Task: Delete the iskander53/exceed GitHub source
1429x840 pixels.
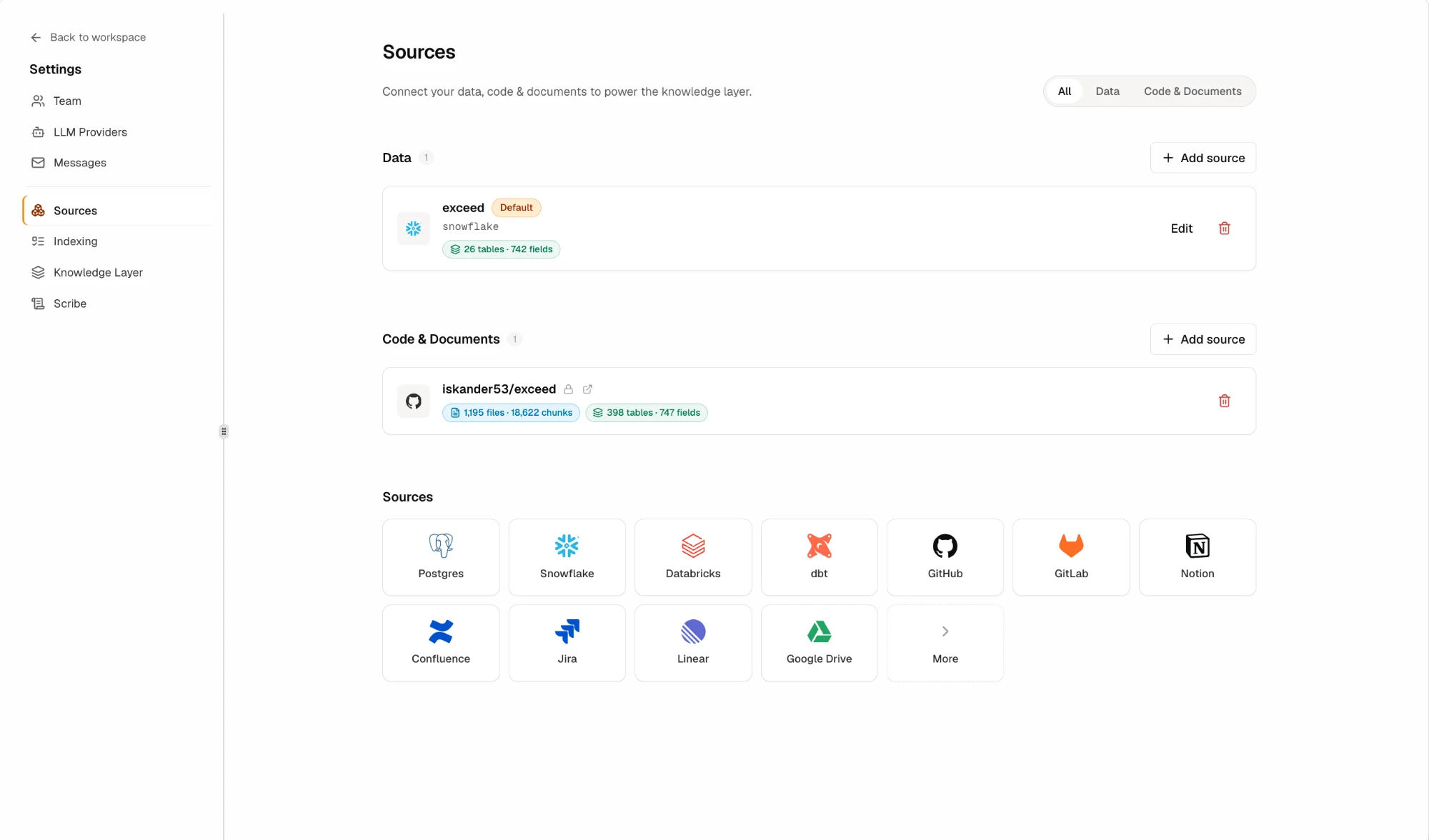Action: (1225, 401)
